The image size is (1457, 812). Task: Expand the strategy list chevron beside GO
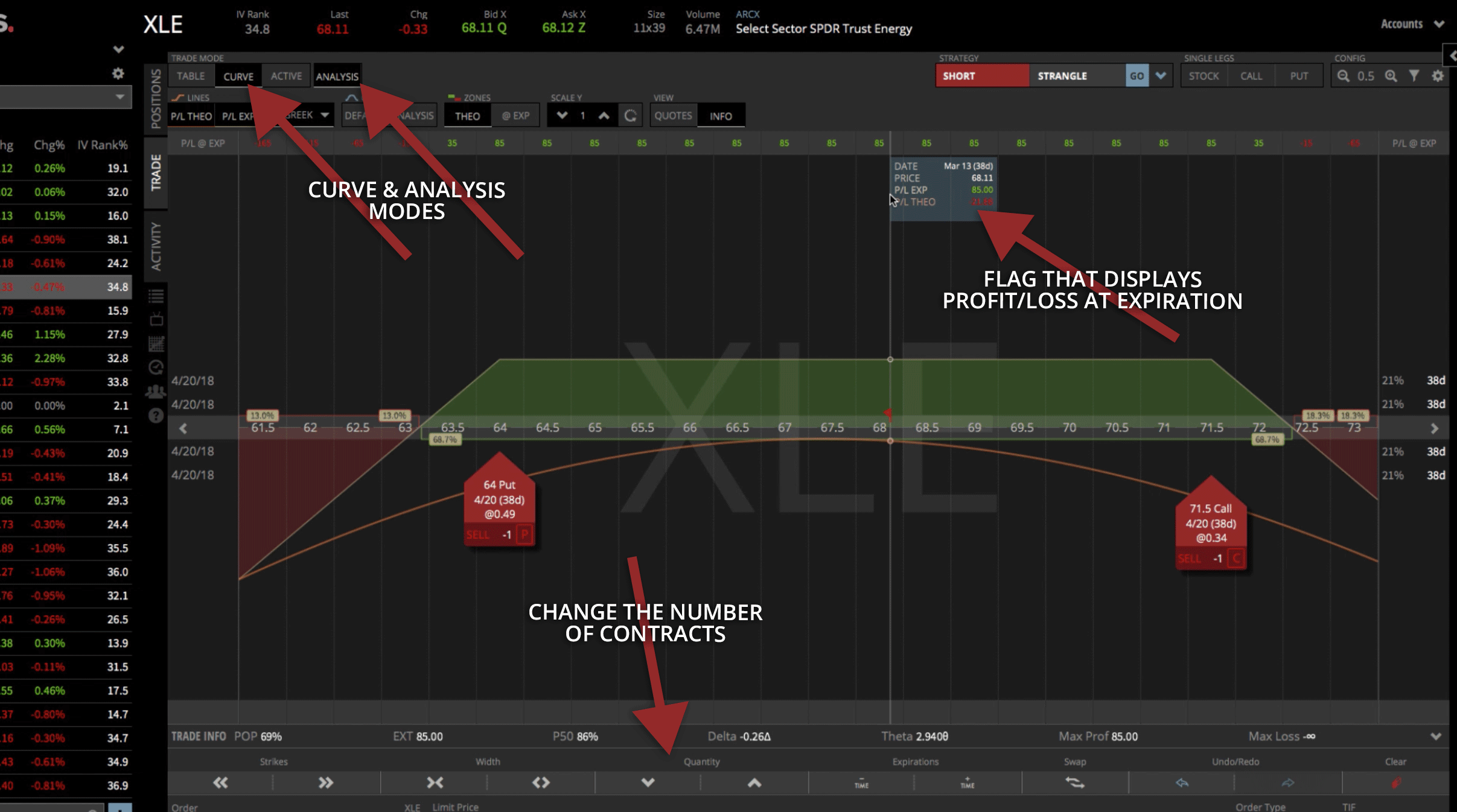click(1161, 76)
